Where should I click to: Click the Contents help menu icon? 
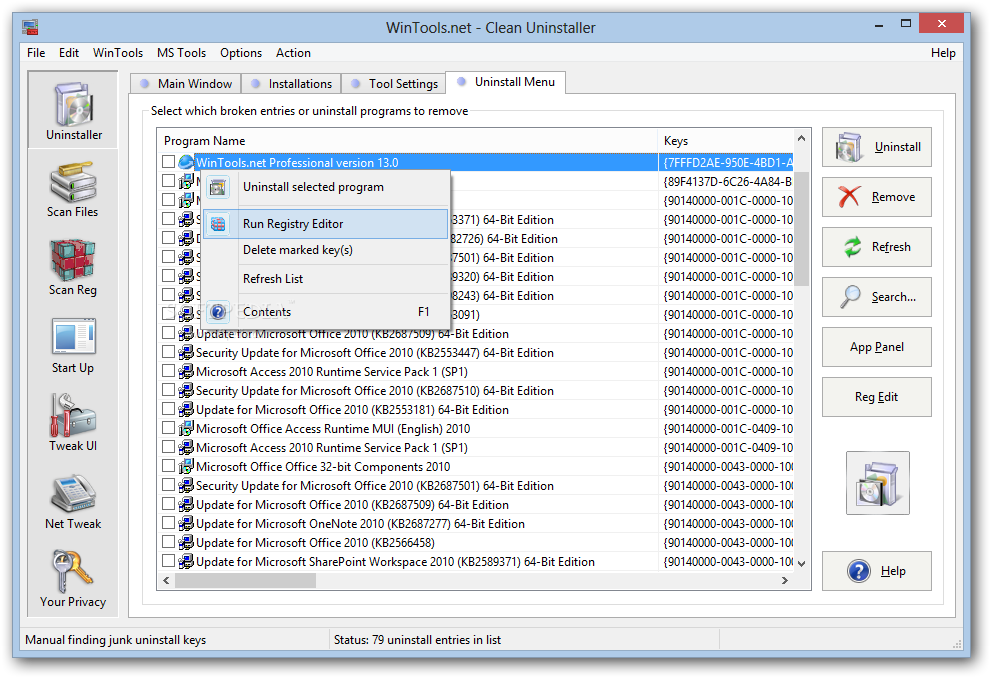click(x=218, y=312)
